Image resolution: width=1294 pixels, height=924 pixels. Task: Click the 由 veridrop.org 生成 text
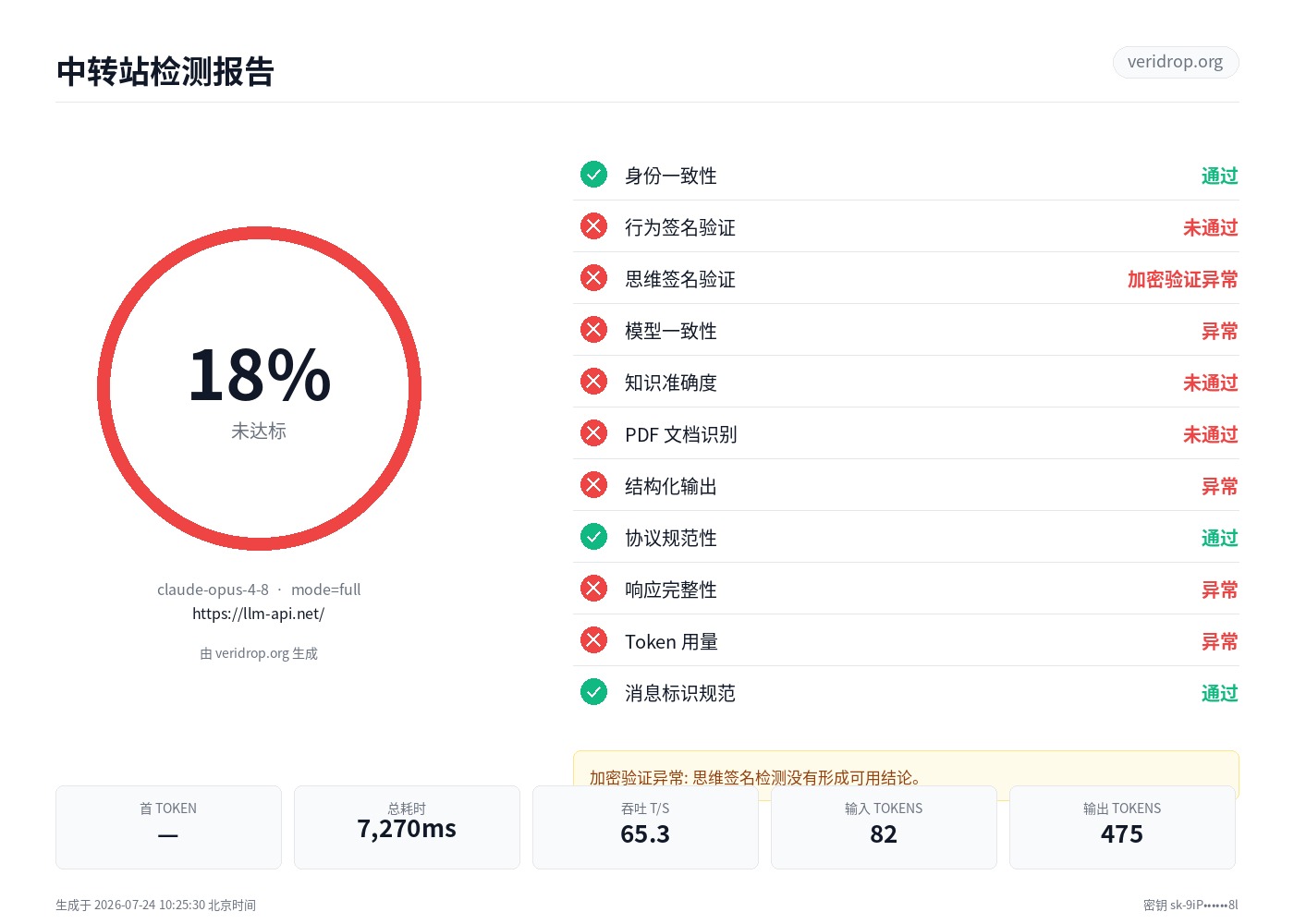click(x=259, y=653)
